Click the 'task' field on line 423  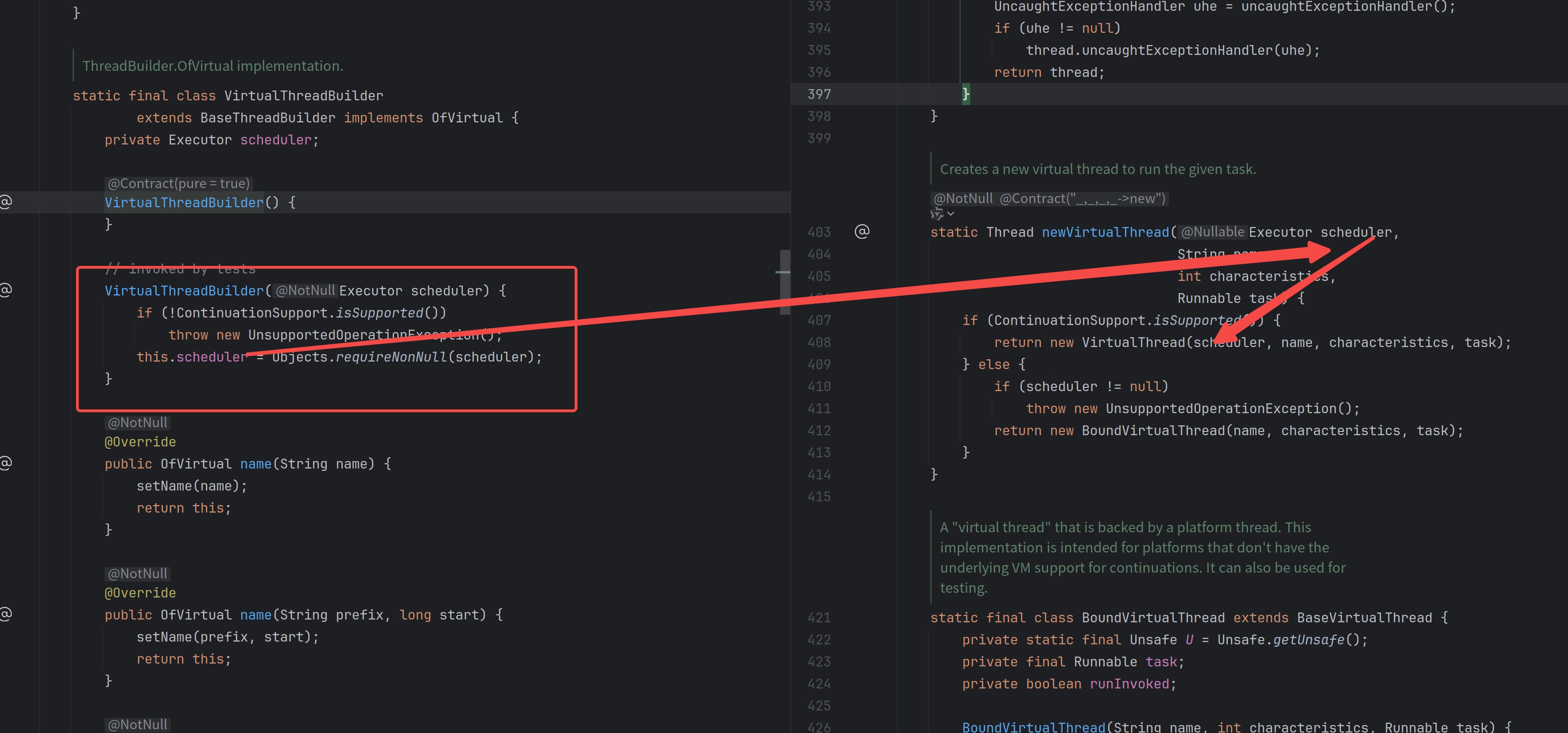[1161, 661]
